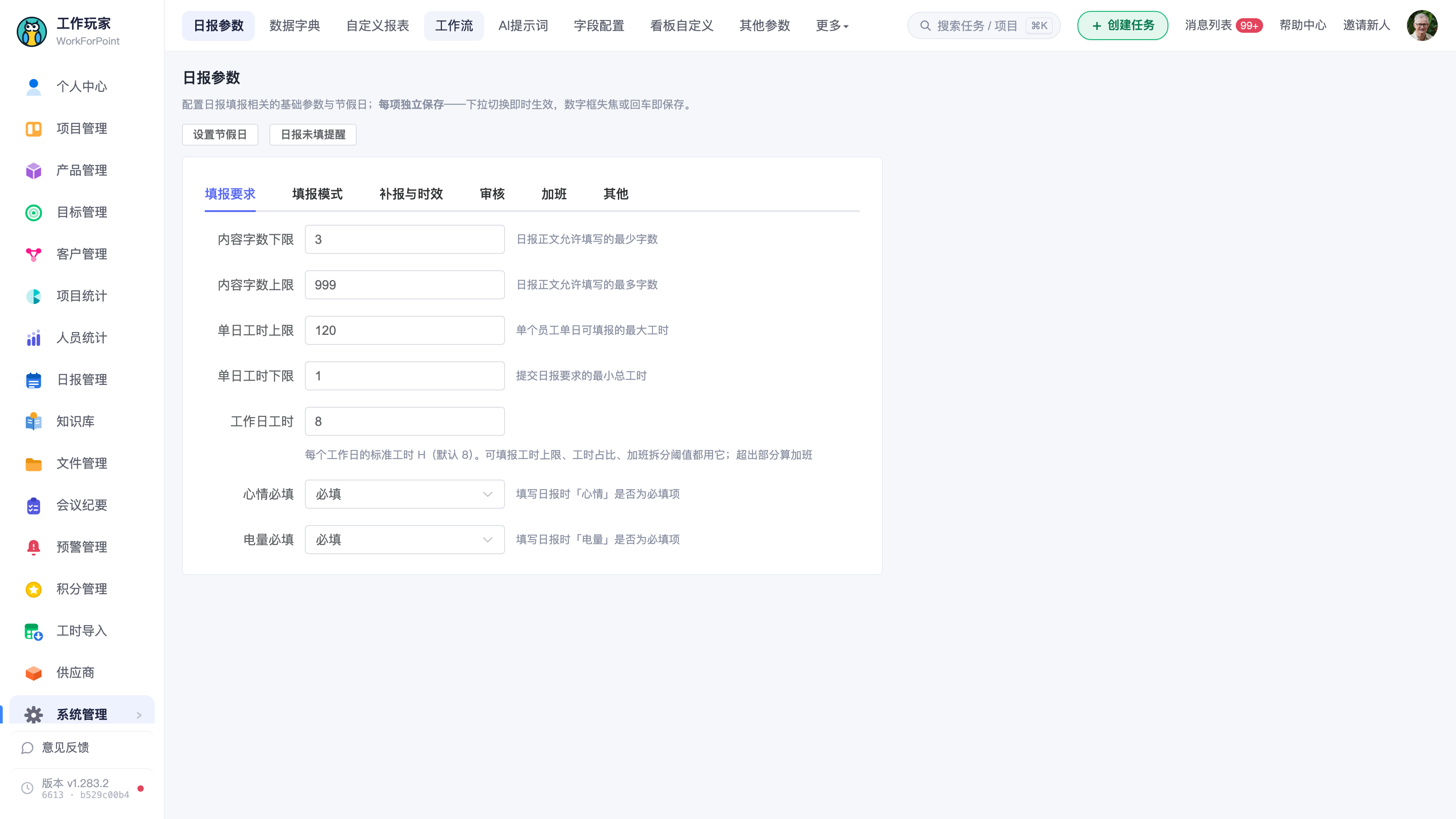Click the 客户管理 icon
This screenshot has width=1456, height=819.
coord(33,254)
